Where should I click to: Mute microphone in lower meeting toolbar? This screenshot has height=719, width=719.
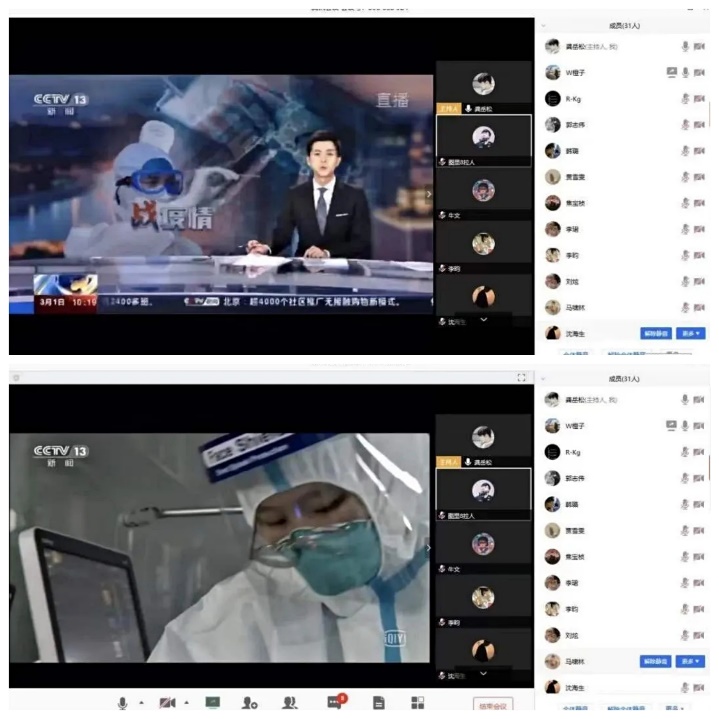point(122,703)
